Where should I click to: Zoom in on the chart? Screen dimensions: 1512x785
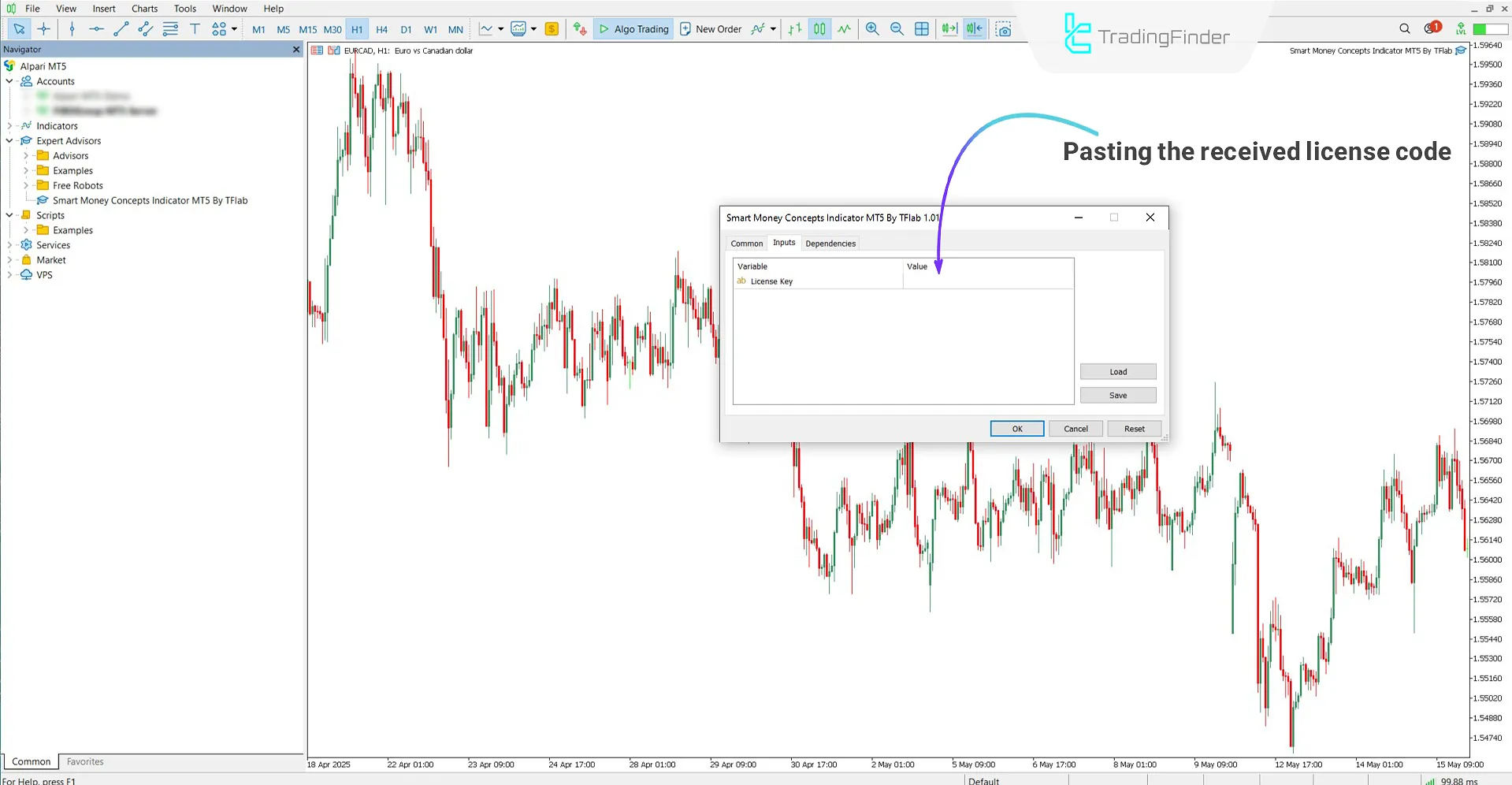871,29
